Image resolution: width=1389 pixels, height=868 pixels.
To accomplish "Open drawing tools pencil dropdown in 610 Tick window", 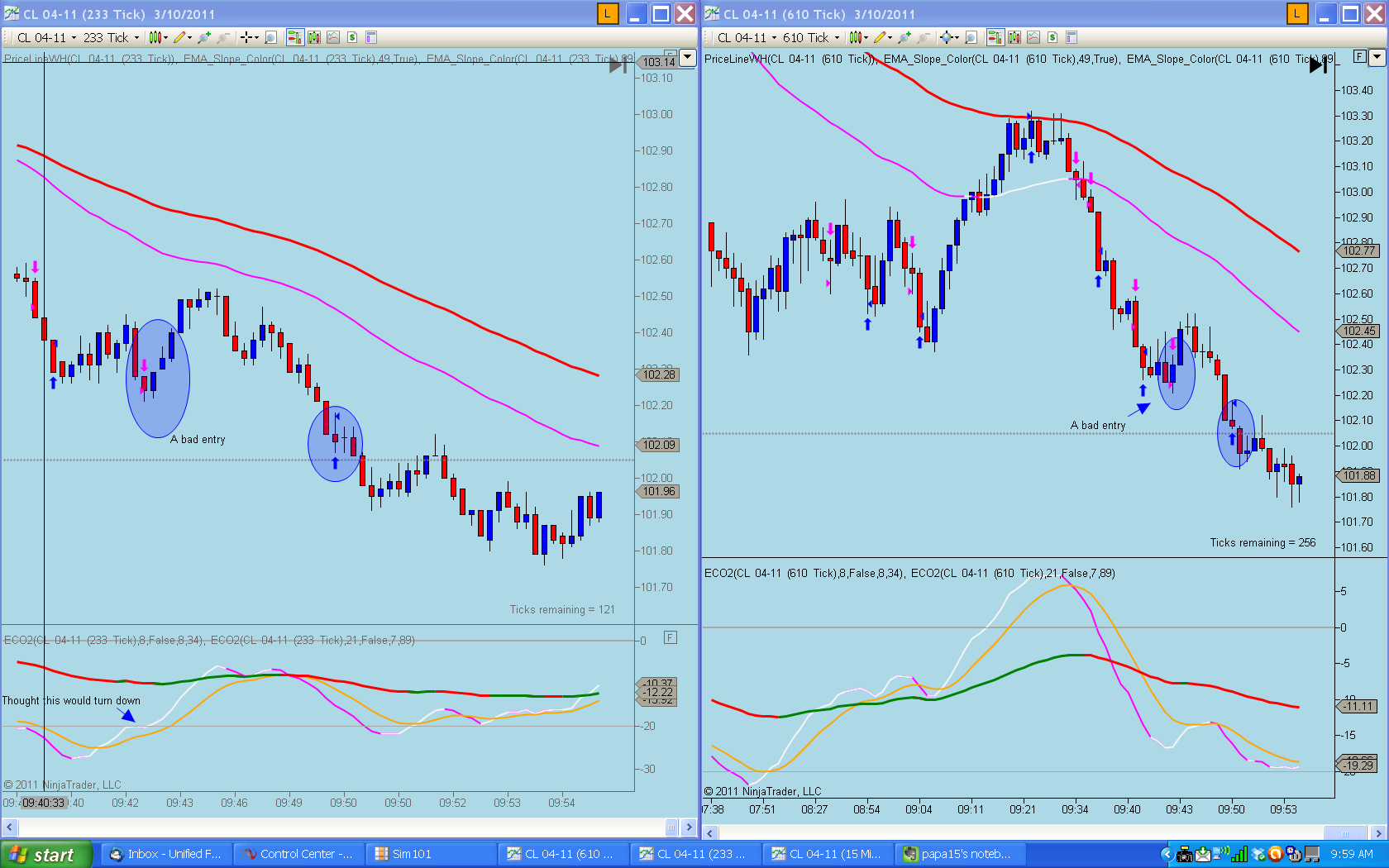I will click(x=883, y=37).
